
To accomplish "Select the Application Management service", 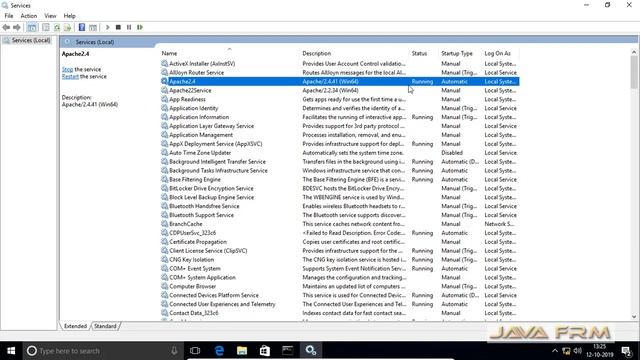I will point(340,135).
